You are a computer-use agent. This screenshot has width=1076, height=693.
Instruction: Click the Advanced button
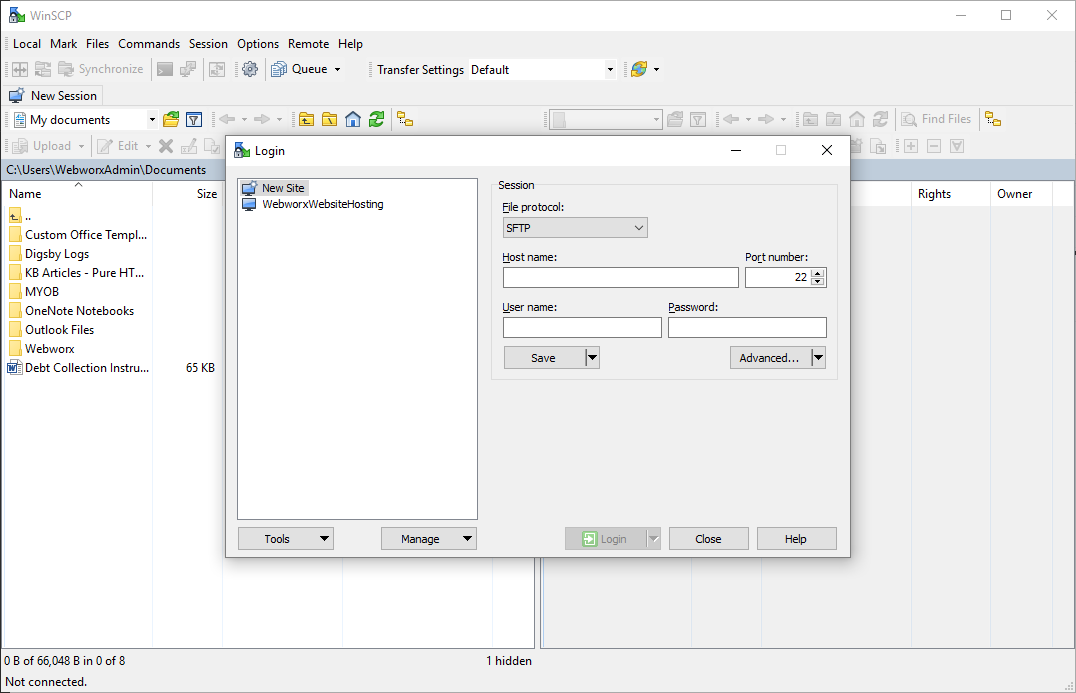pyautogui.click(x=771, y=357)
